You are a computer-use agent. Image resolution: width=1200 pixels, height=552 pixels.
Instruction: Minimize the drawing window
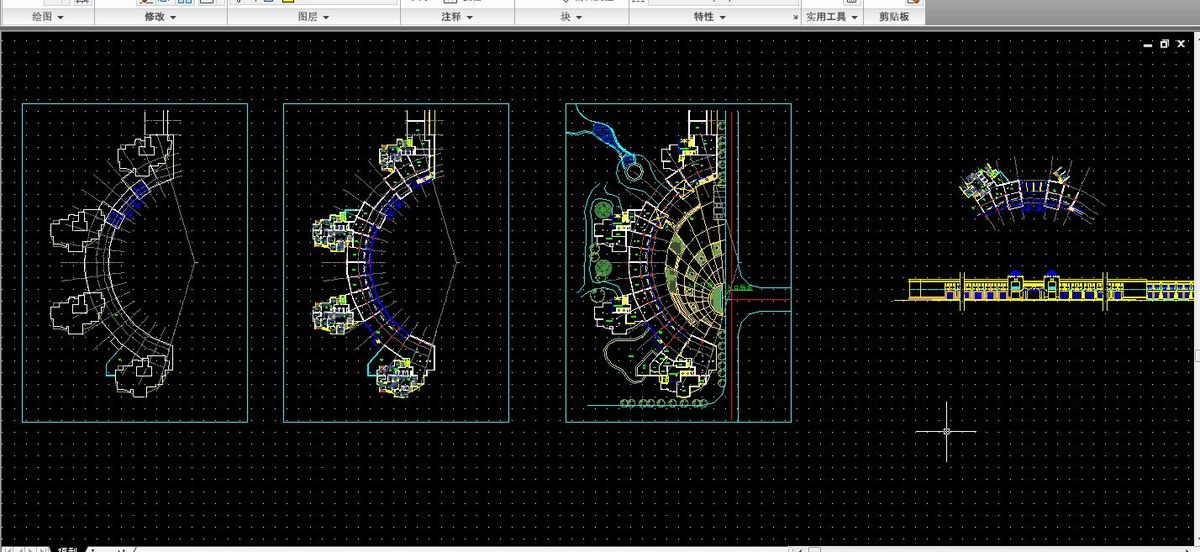pyautogui.click(x=1148, y=44)
